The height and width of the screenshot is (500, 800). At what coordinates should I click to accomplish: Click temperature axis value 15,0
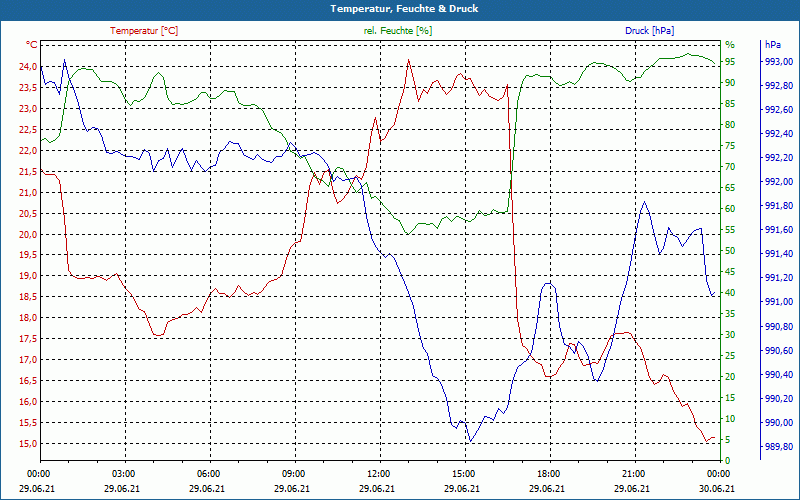[28, 443]
